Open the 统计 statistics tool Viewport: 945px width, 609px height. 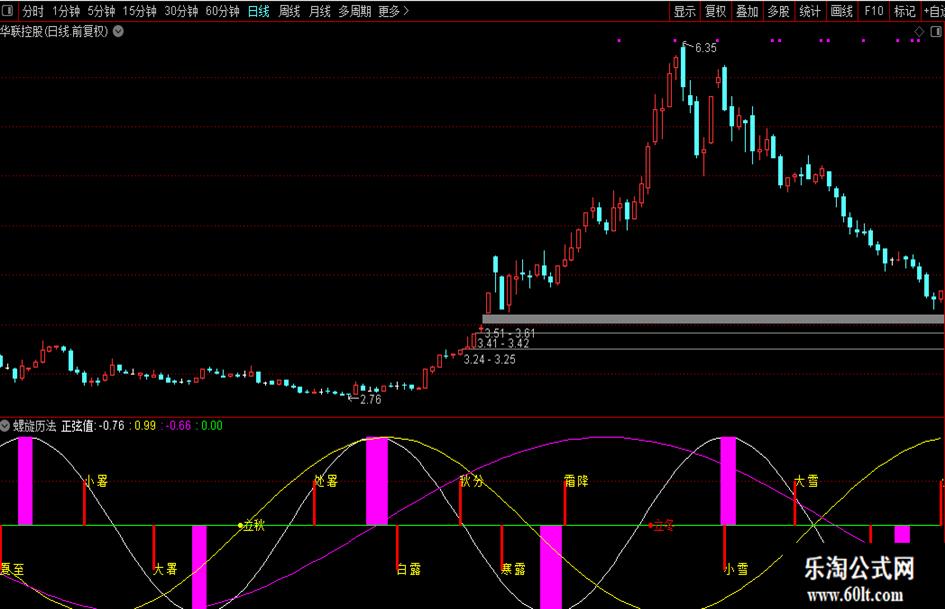tap(810, 11)
